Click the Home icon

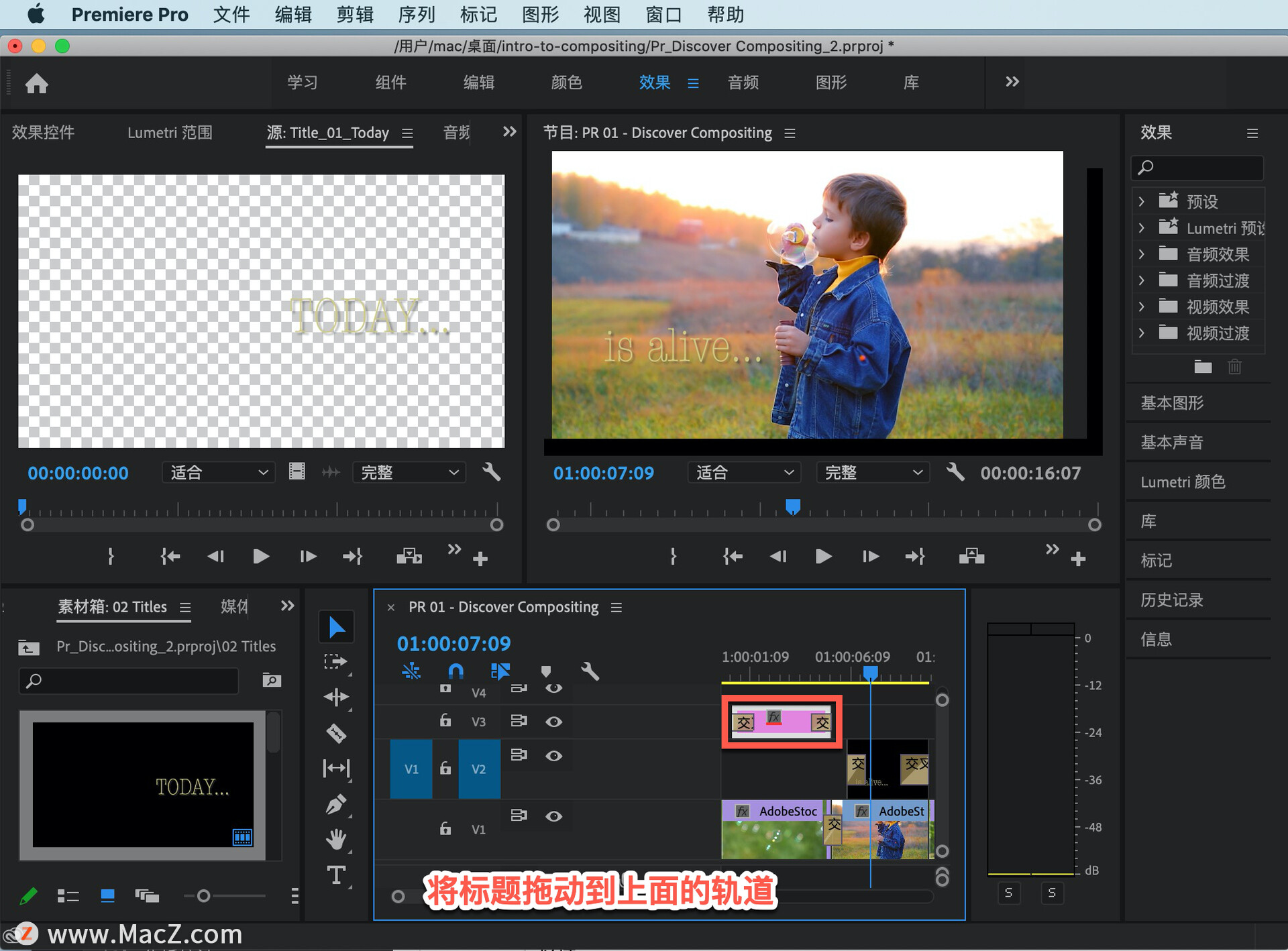37,83
